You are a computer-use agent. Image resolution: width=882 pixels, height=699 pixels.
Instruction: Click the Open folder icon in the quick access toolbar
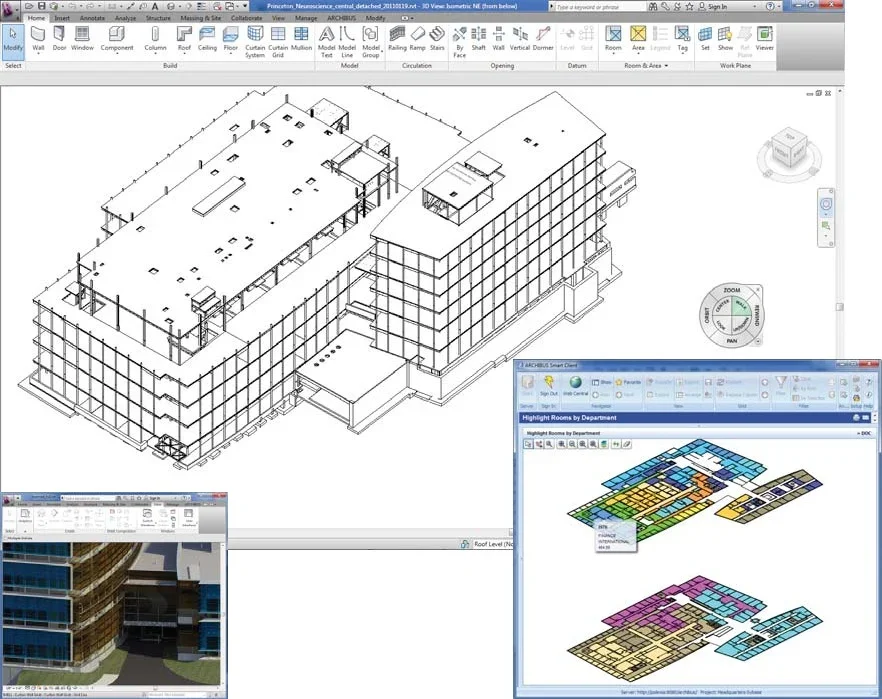pos(29,6)
